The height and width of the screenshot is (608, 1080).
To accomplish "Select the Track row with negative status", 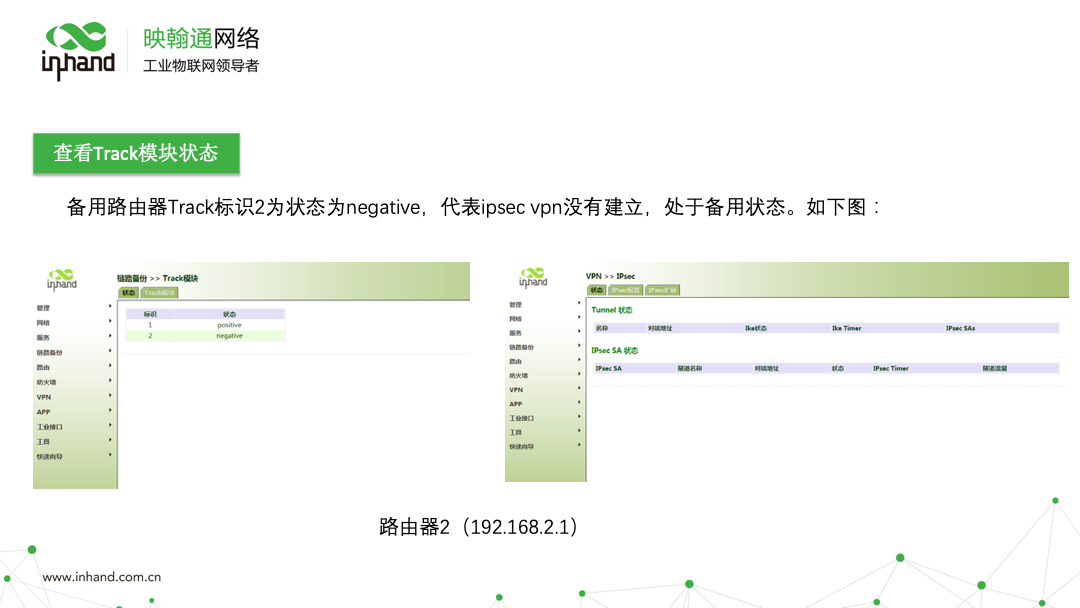I will [x=205, y=336].
